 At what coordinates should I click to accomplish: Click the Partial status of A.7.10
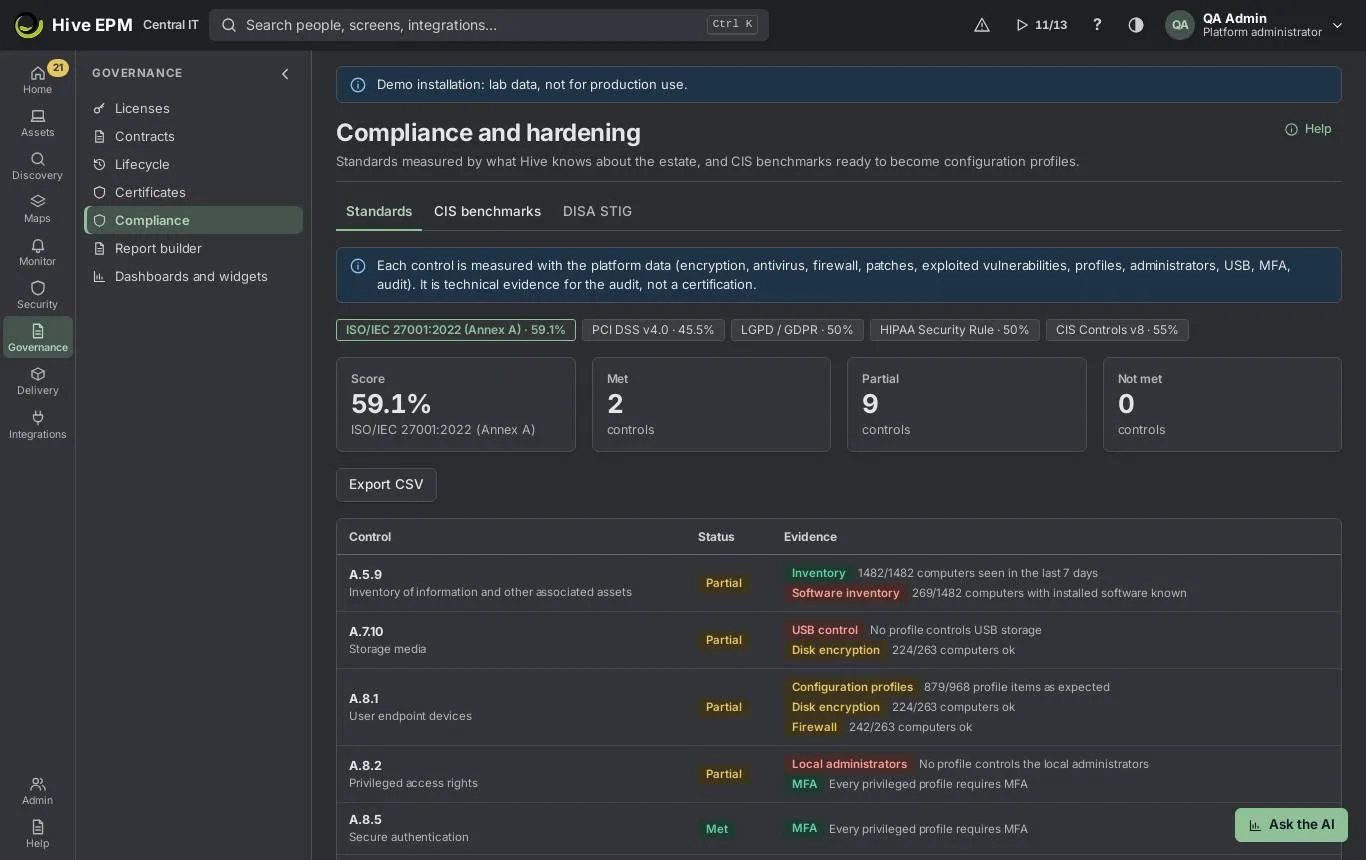tap(724, 640)
